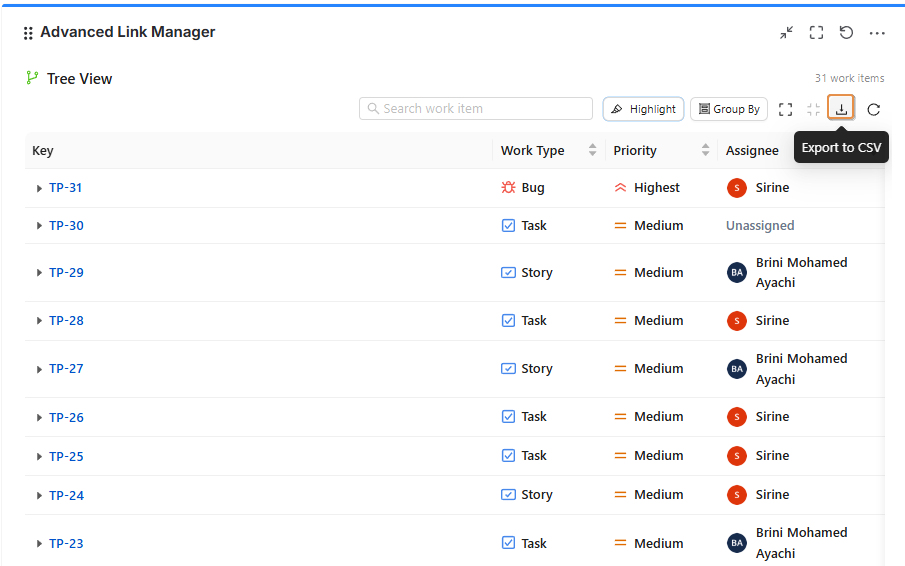
Task: Click the Search work item field
Action: 476,109
